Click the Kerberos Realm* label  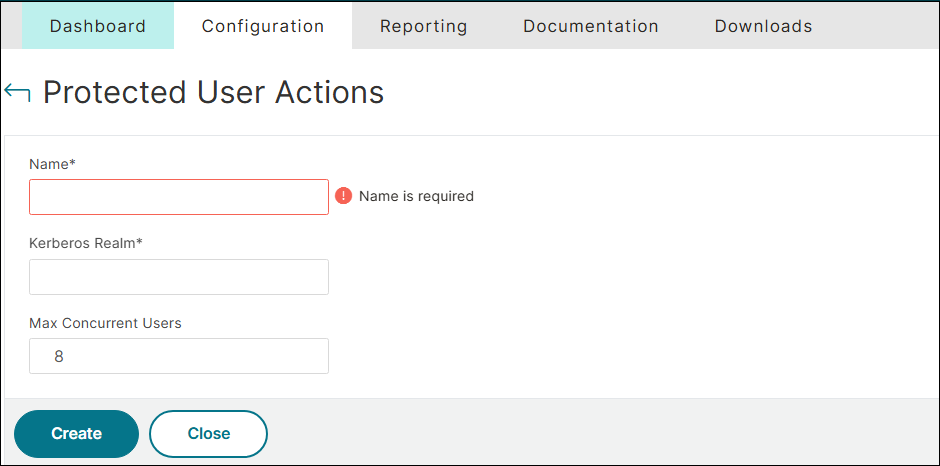pyautogui.click(x=86, y=244)
